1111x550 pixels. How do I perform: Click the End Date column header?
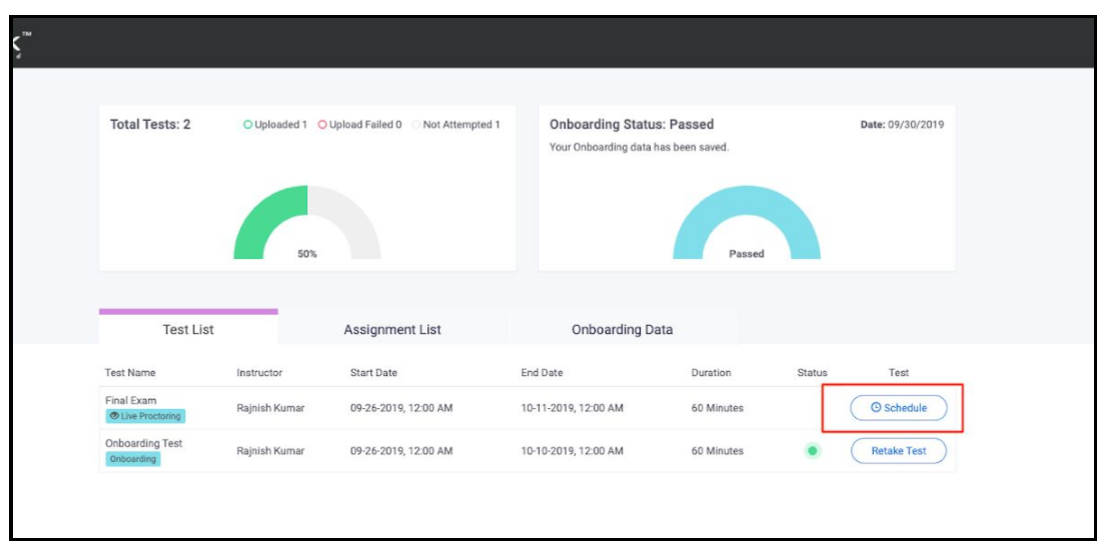click(542, 373)
